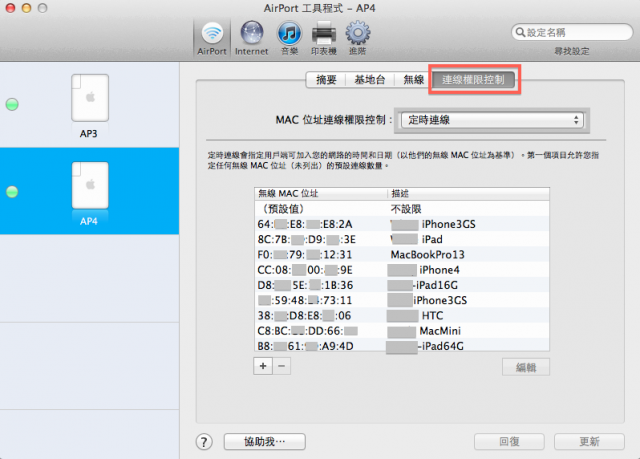This screenshot has width=640, height=459.
Task: Open the printer (印表機) toolbar icon
Action: 324,39
